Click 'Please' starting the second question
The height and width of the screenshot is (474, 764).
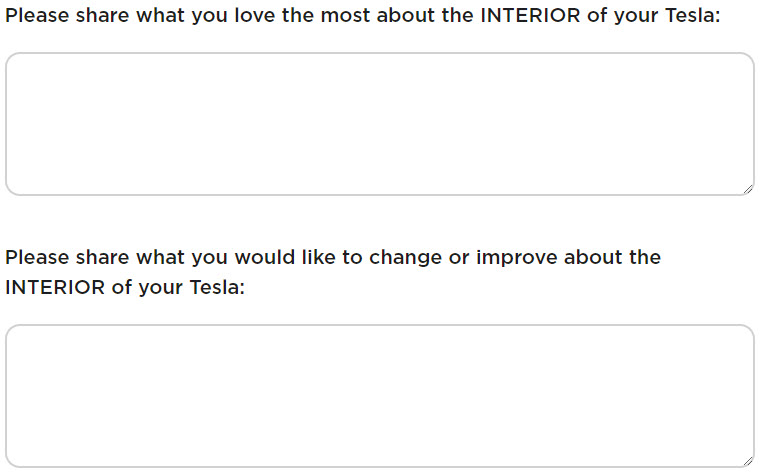coord(36,257)
